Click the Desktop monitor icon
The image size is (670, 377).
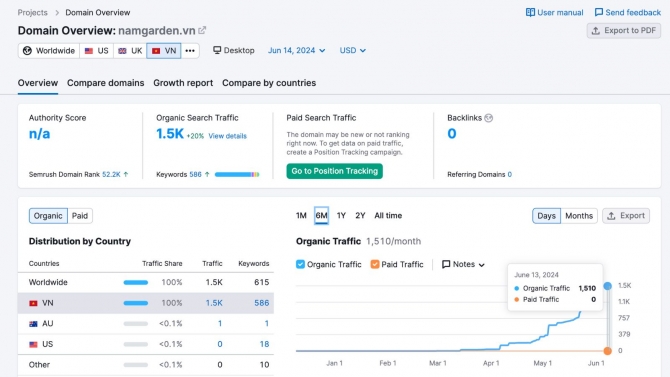(217, 50)
